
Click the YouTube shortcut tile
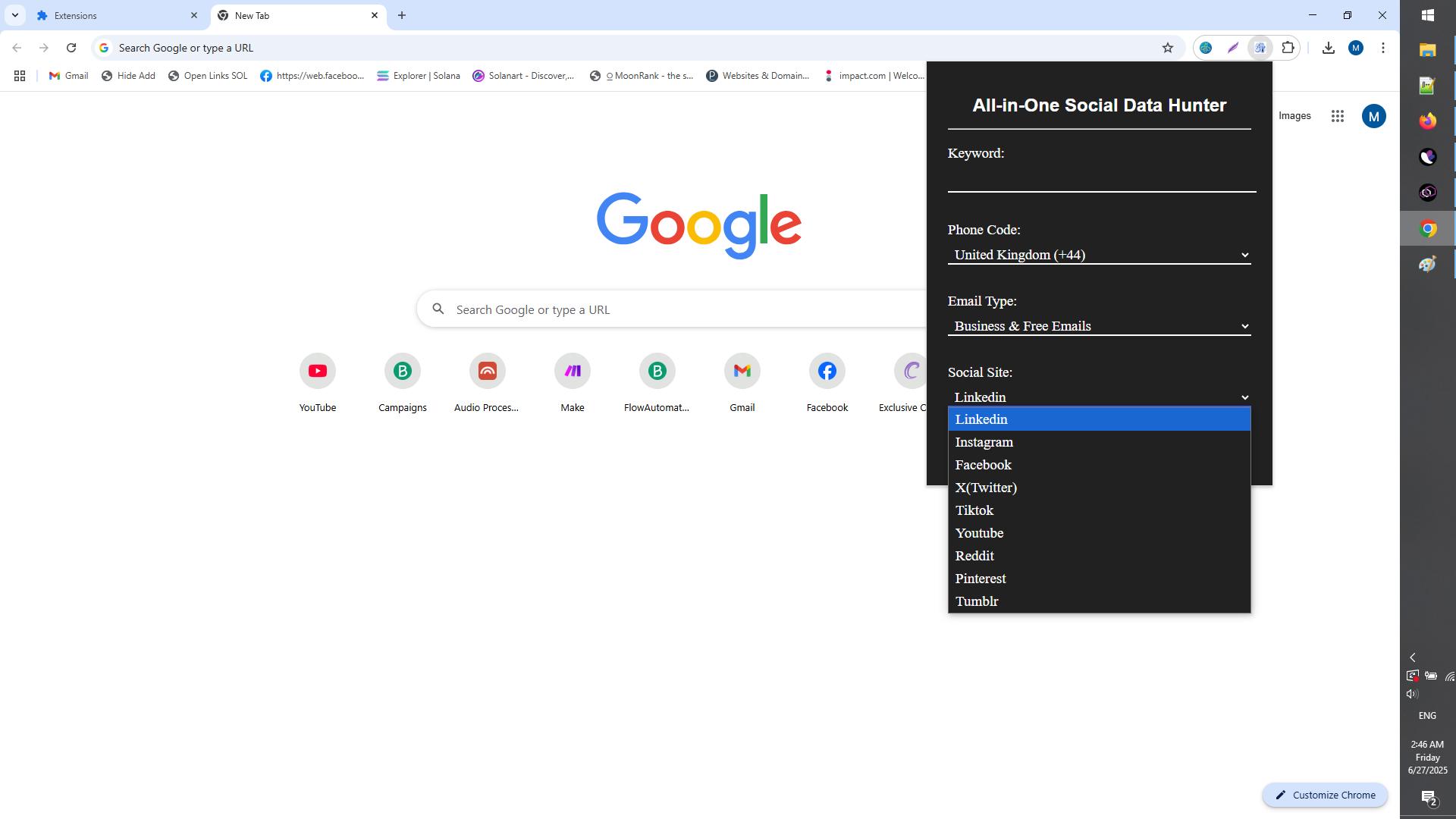point(317,372)
